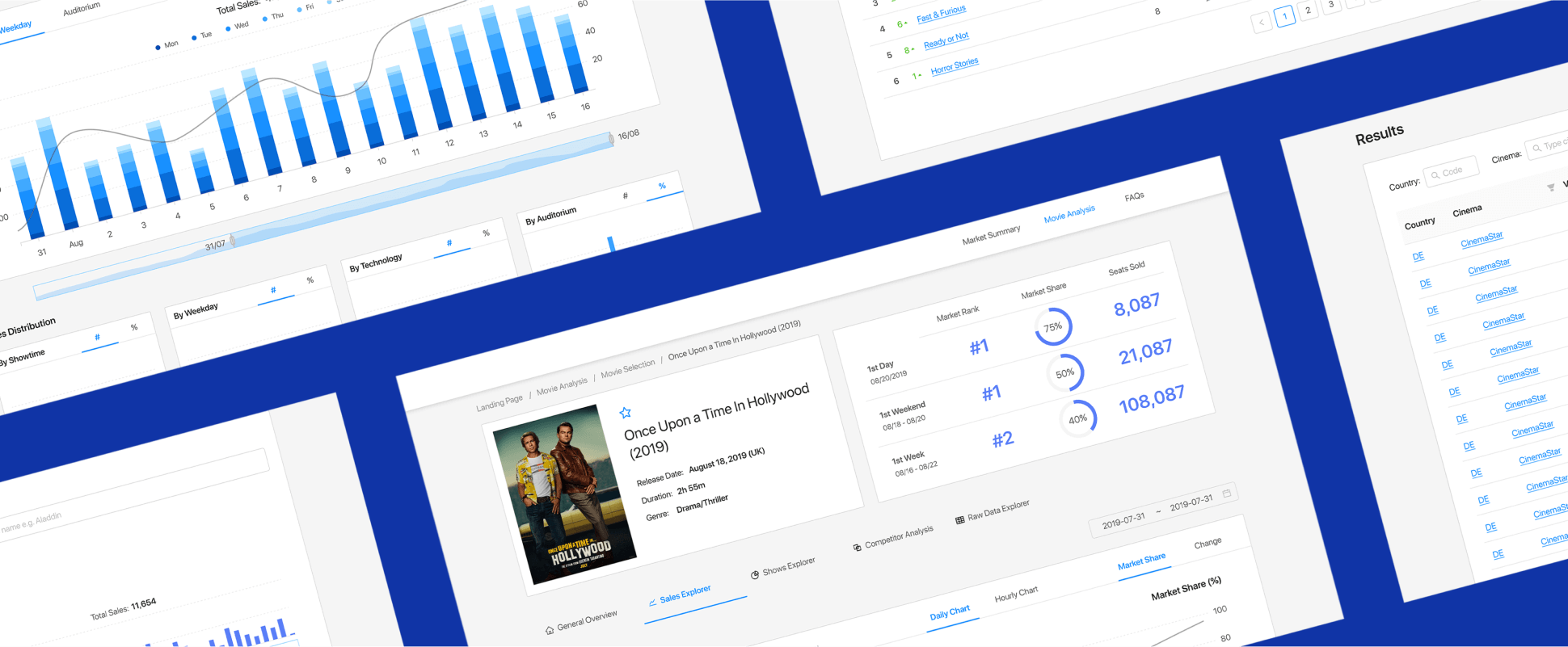Viewport: 1568px width, 647px height.
Task: Click the Mon legend dot in chart
Action: click(157, 47)
